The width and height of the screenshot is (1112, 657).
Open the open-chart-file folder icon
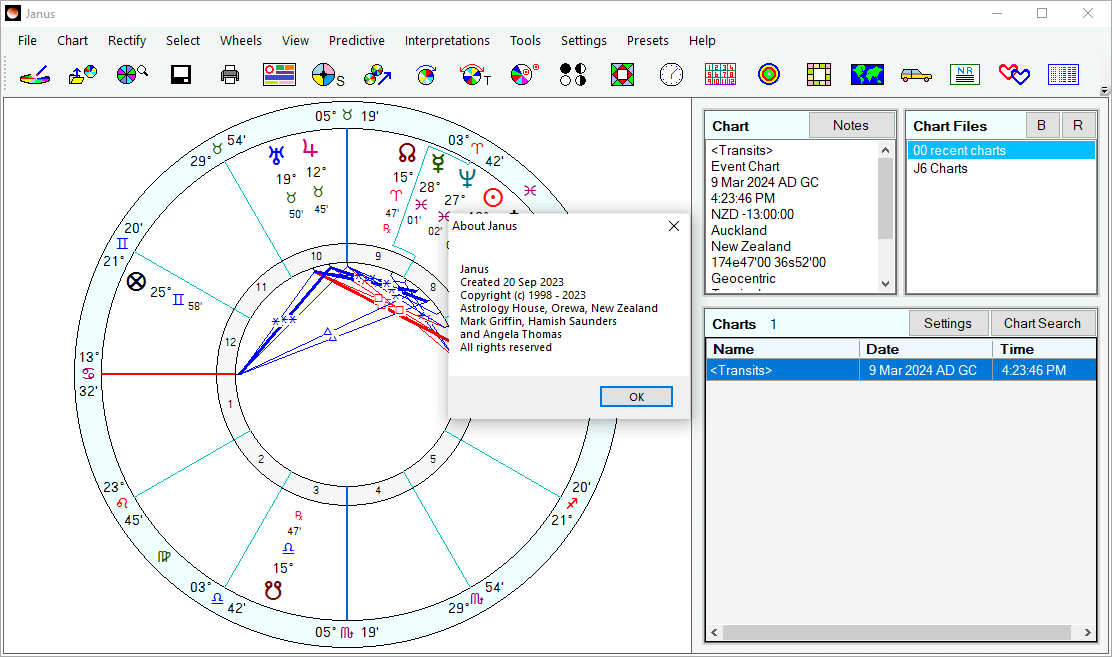(82, 74)
